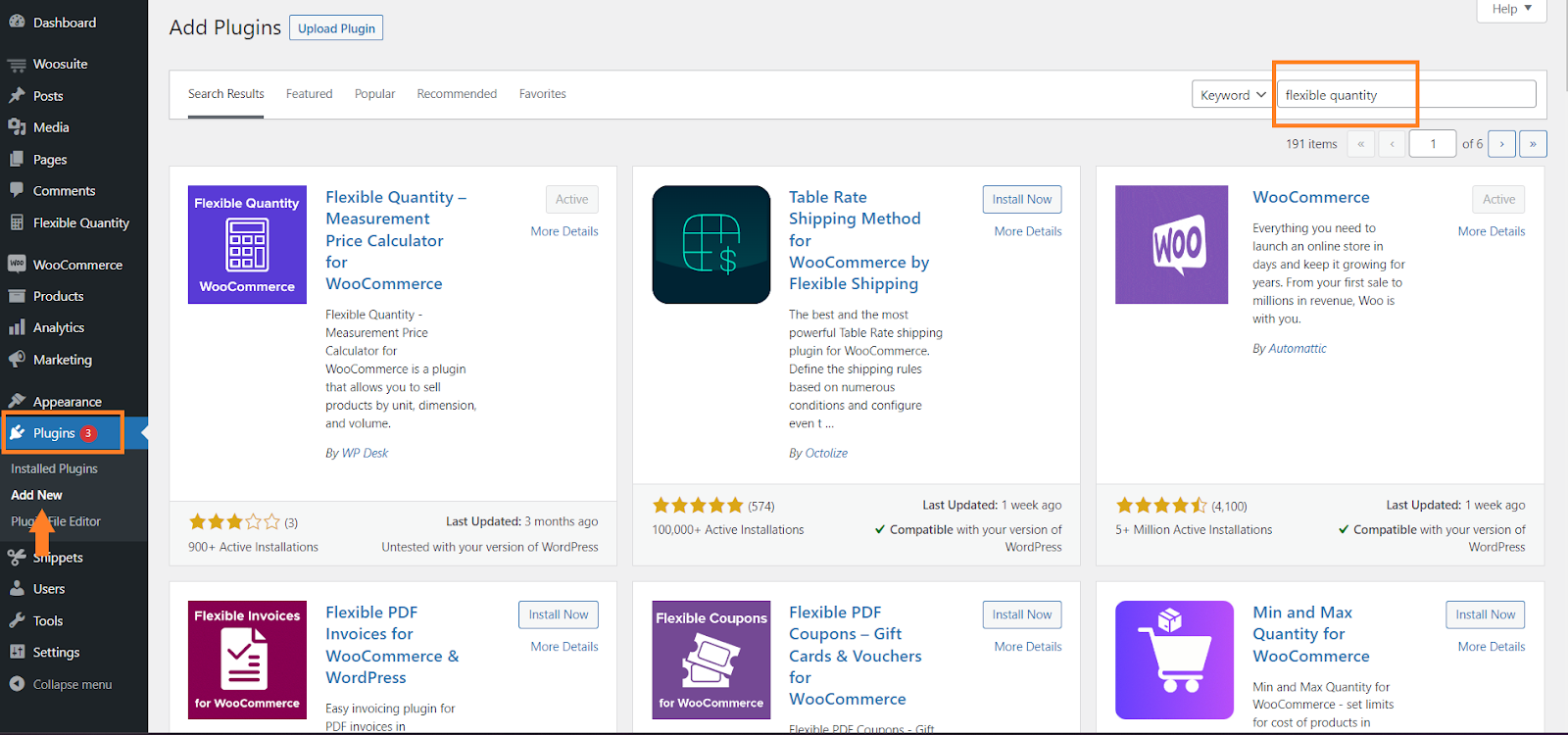The width and height of the screenshot is (1568, 735).
Task: Click the current page number field
Action: pos(1433,144)
